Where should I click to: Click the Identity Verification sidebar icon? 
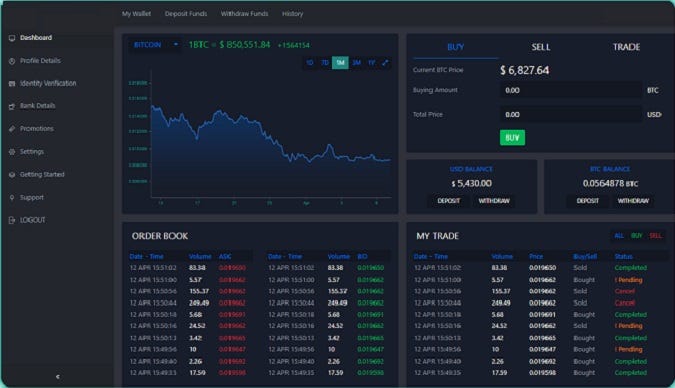[12, 84]
